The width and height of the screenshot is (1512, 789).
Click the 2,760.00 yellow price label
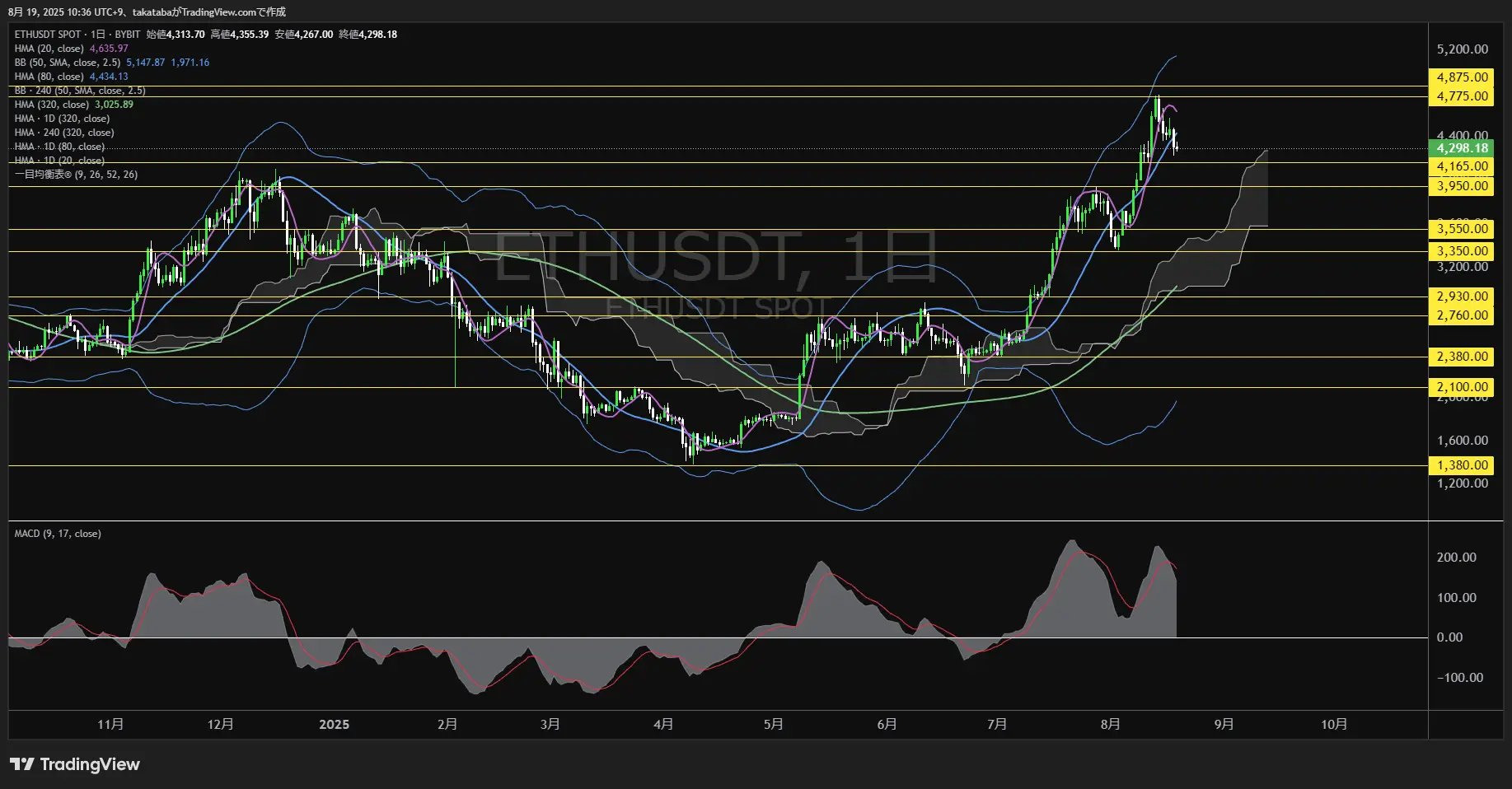[1462, 315]
